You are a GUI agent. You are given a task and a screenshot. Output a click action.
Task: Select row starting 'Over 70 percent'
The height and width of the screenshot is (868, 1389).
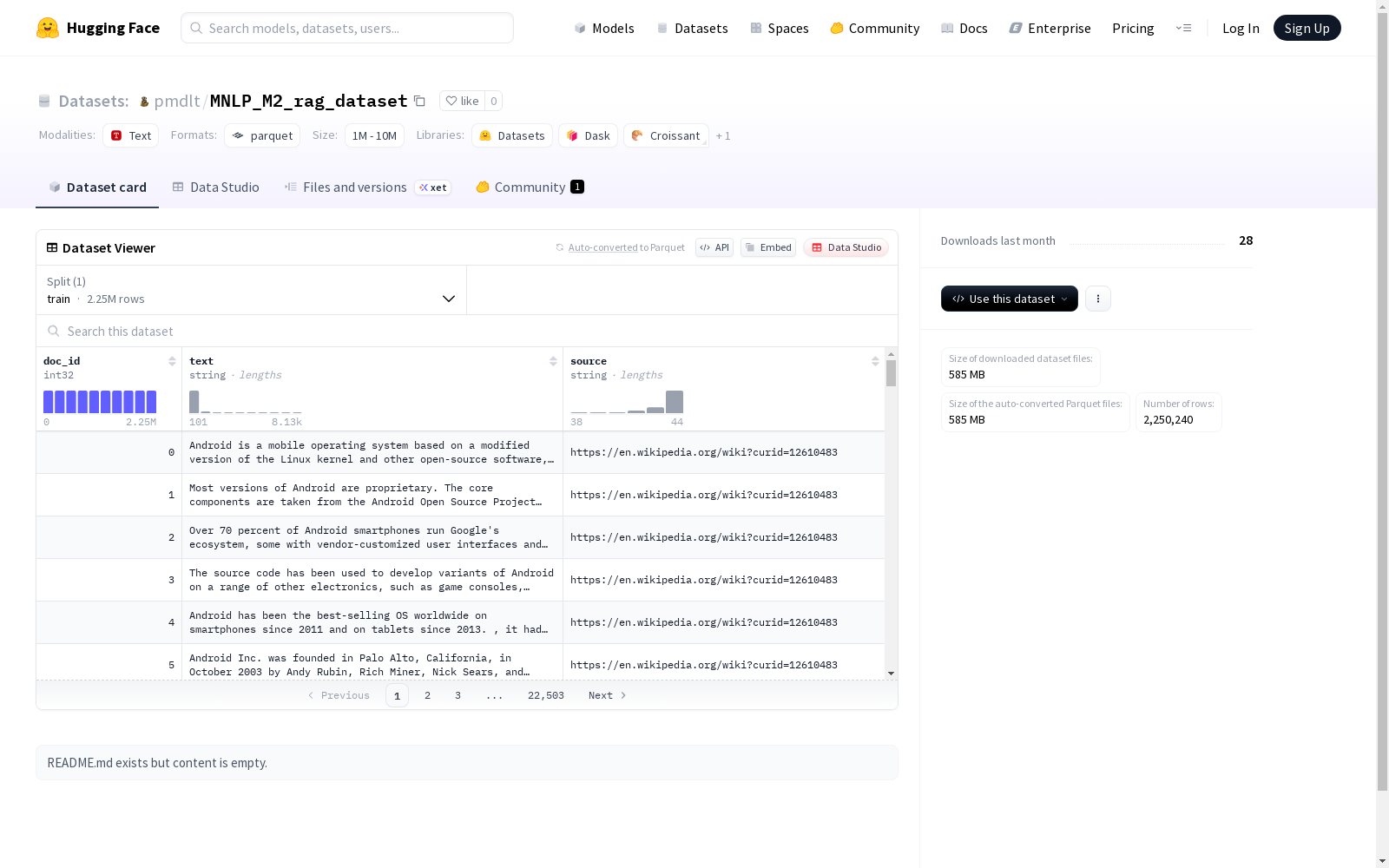tap(460, 537)
